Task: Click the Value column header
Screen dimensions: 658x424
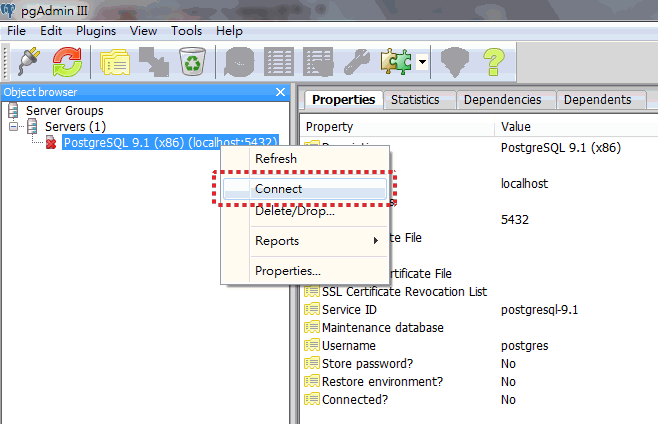Action: pyautogui.click(x=576, y=126)
